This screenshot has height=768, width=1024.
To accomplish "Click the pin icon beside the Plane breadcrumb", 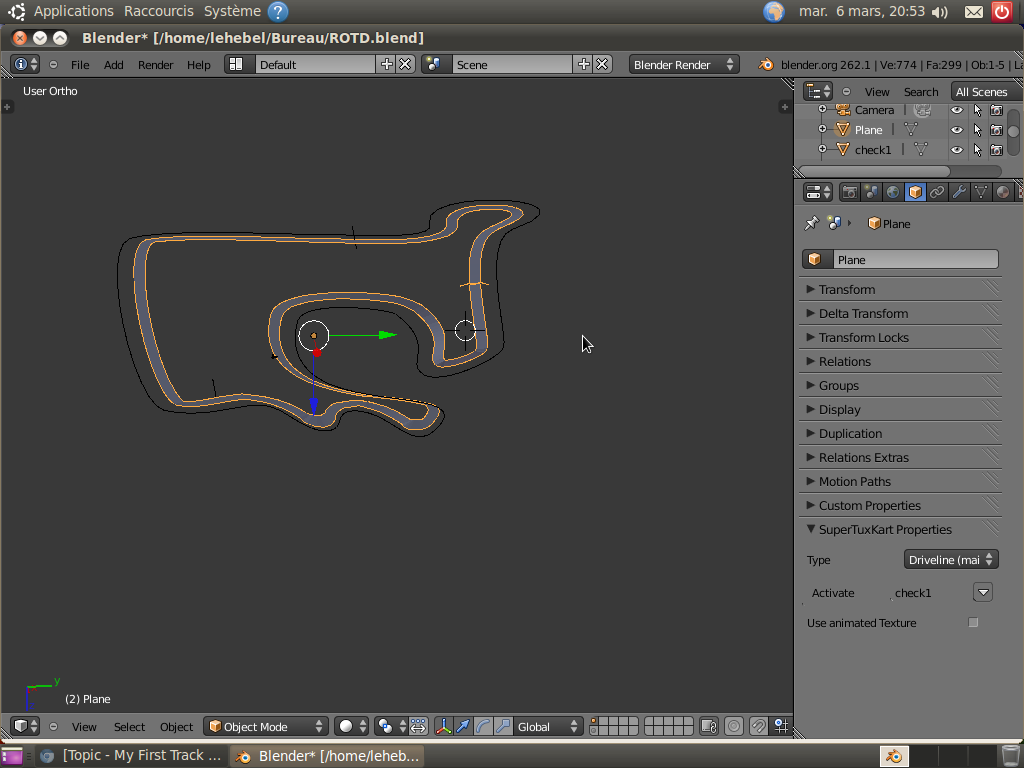I will coord(812,224).
